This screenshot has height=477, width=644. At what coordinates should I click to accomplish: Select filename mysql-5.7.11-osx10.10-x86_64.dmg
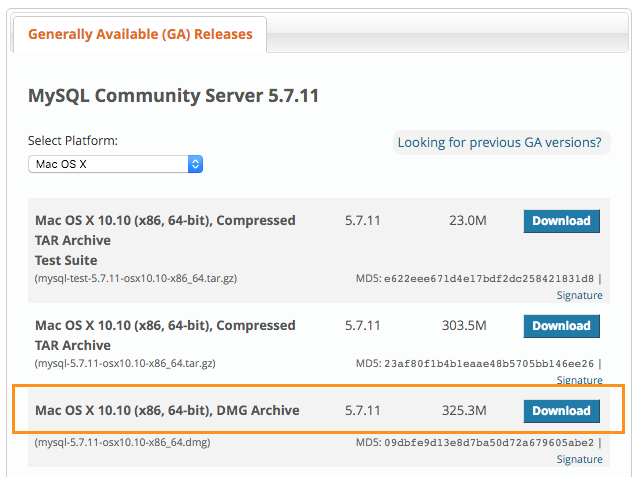tap(122, 442)
